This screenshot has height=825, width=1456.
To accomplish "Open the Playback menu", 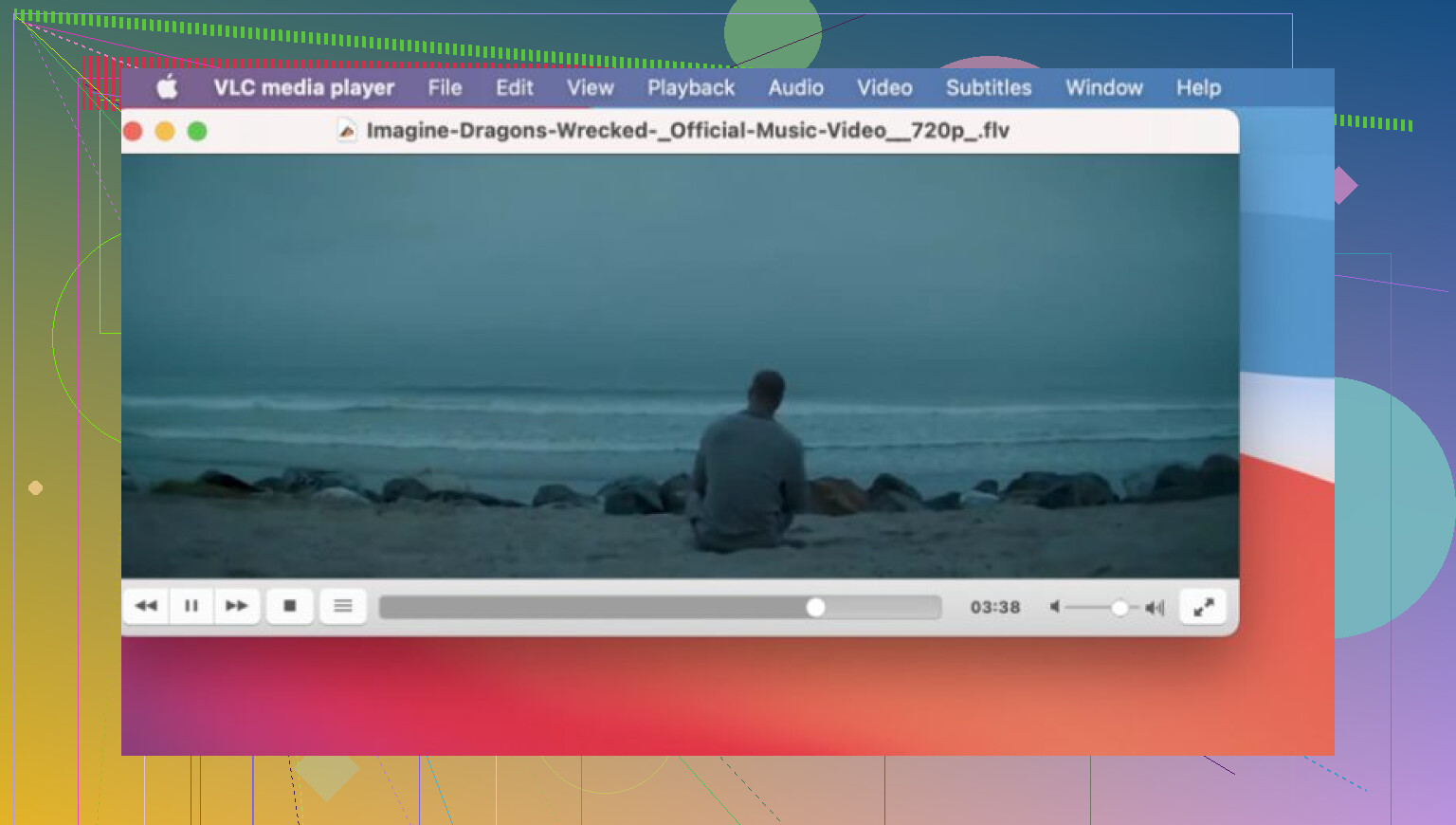I will click(691, 87).
